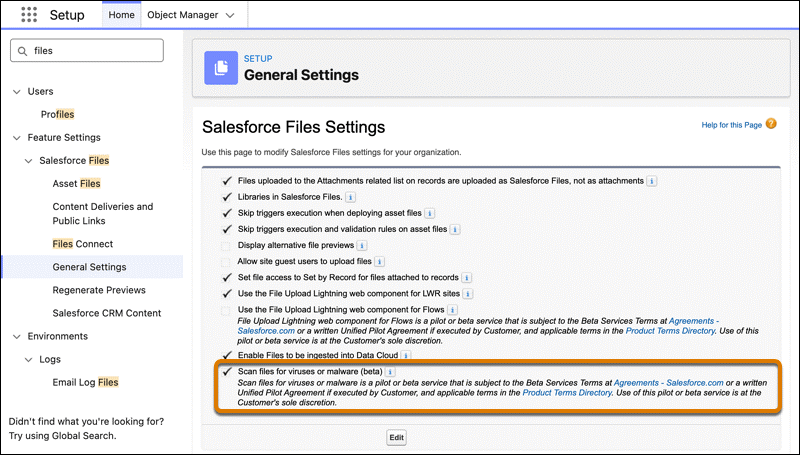Collapse the Salesforce Files tree node
Image resolution: width=800 pixels, height=455 pixels.
(29, 160)
